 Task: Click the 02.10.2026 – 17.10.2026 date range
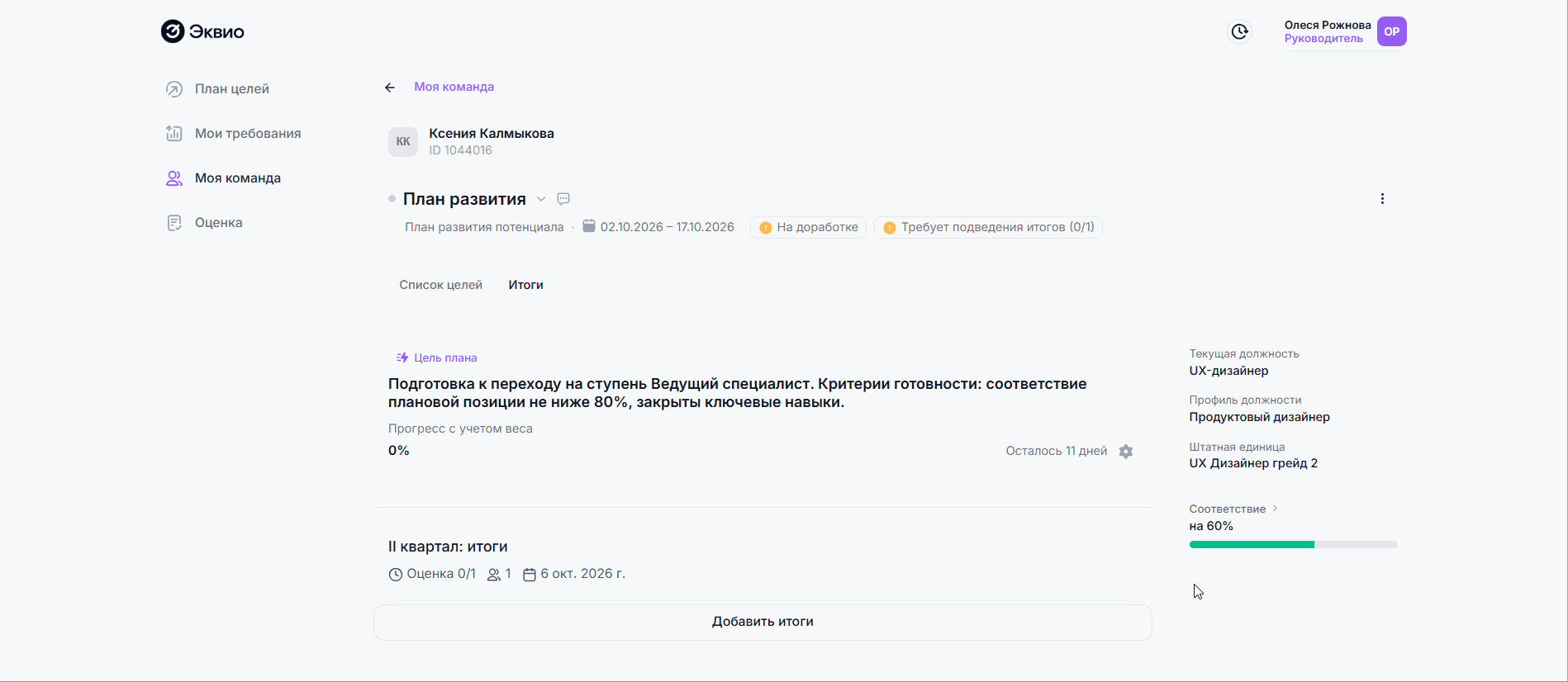tap(668, 228)
